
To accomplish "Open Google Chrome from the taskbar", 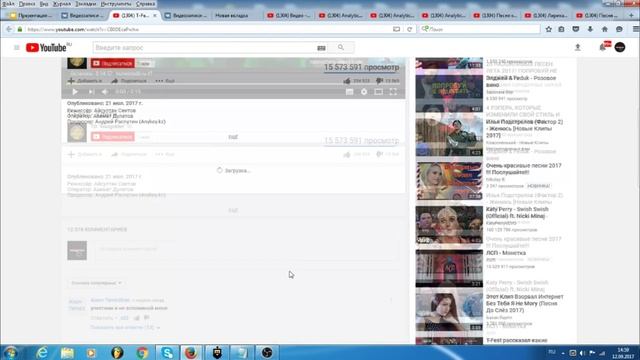I will point(142,352).
